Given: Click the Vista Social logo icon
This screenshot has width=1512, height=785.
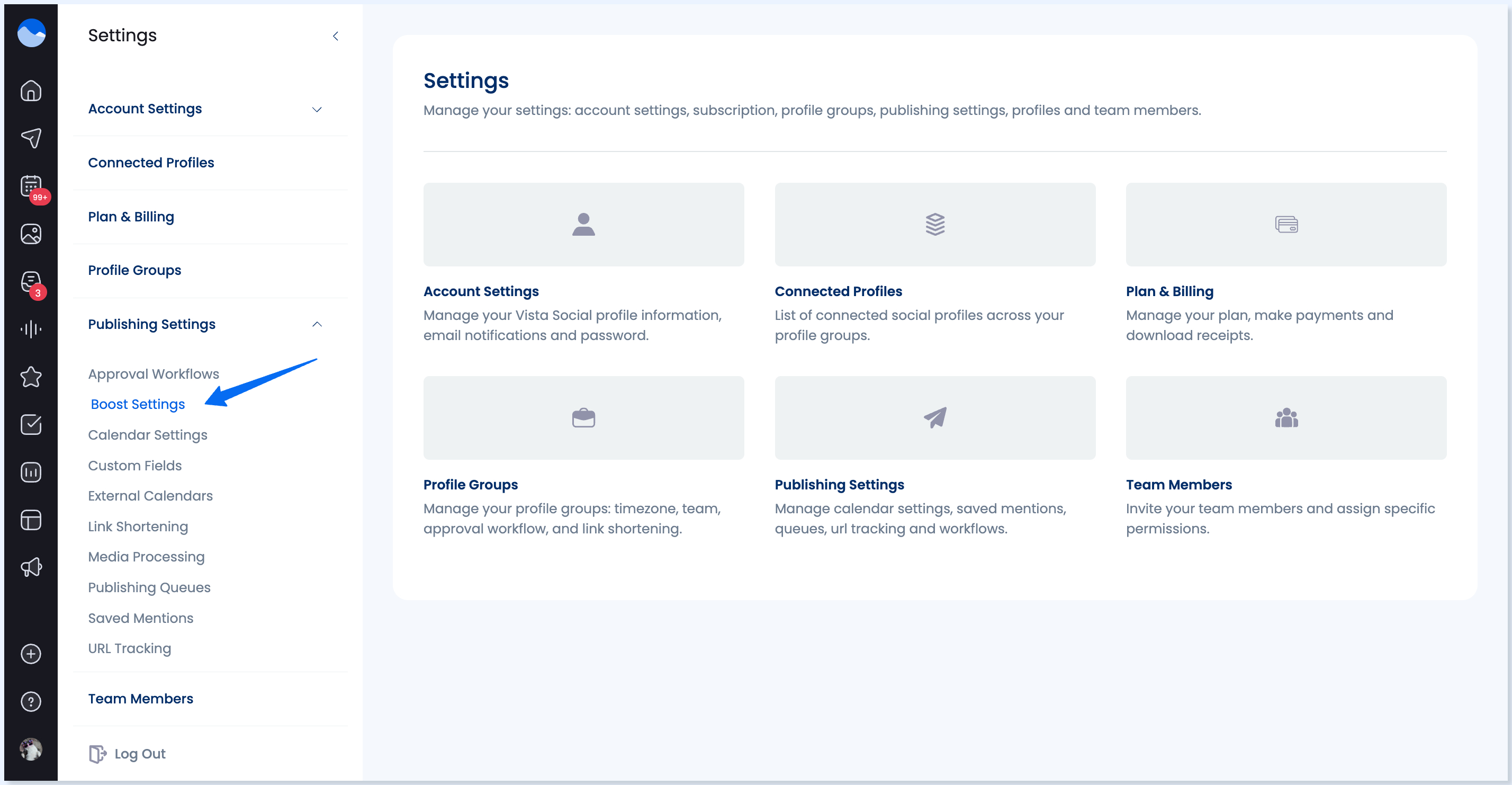Looking at the screenshot, I should tap(31, 33).
